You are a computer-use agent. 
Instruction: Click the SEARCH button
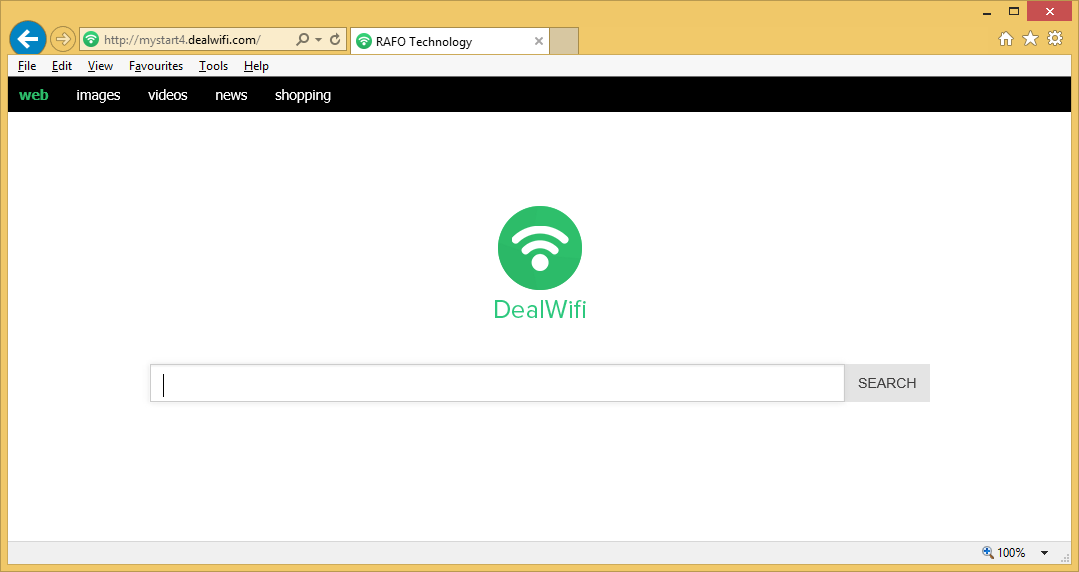click(x=887, y=383)
